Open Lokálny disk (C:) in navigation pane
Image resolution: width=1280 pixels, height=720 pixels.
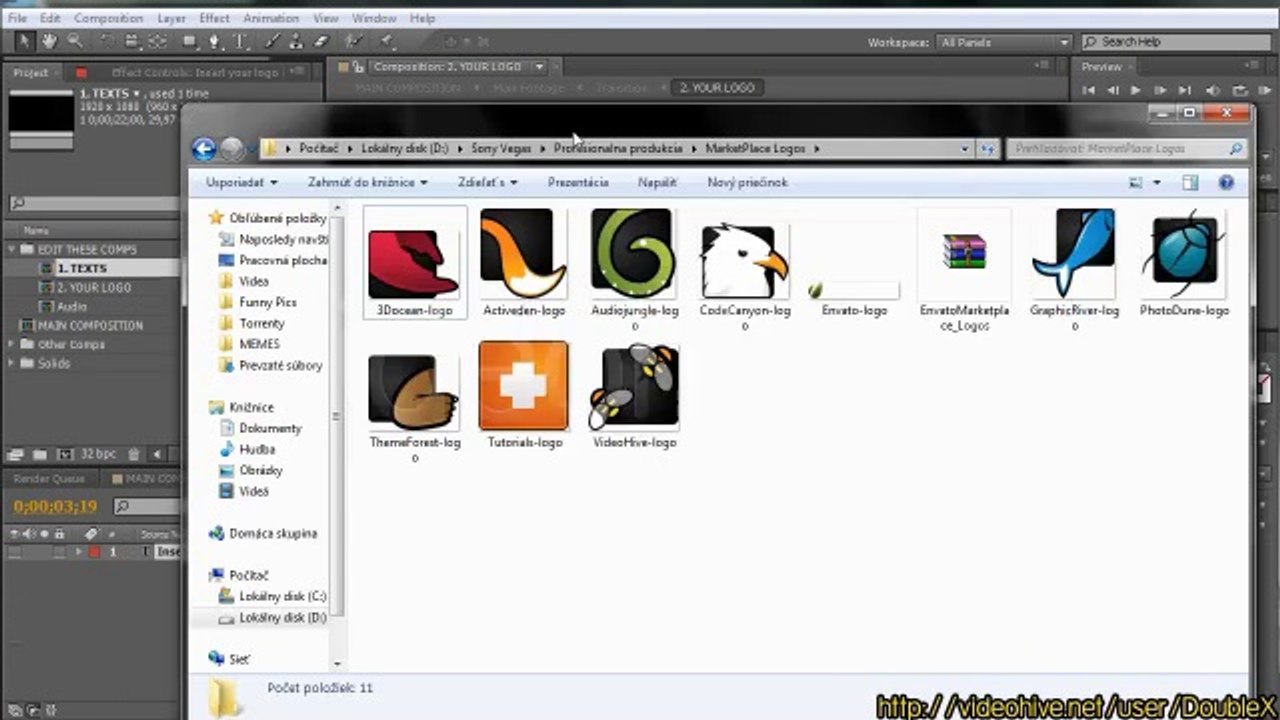click(273, 596)
